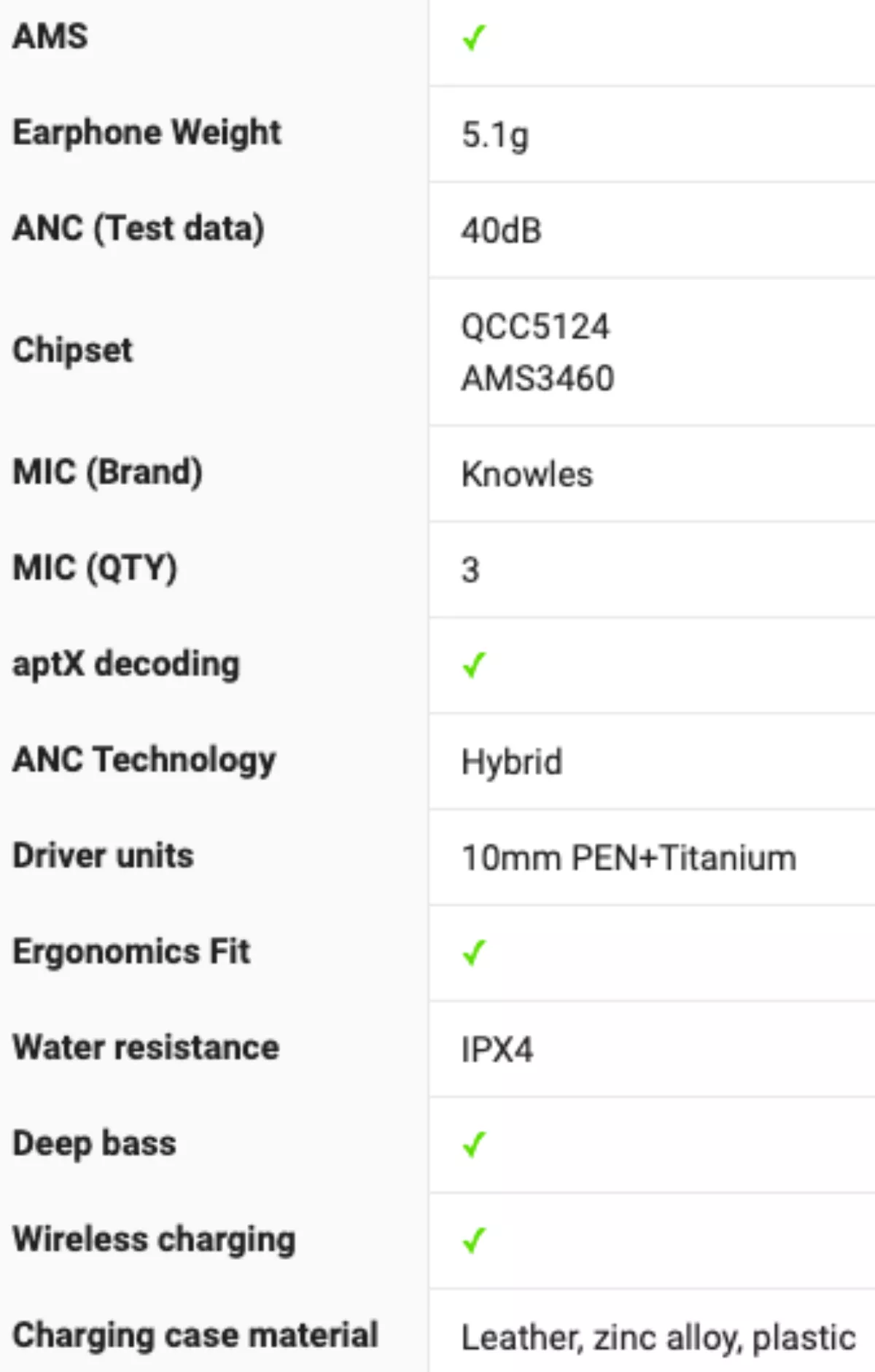The width and height of the screenshot is (875, 1372).
Task: Click the Wireless charging green checkmark
Action: point(474,1239)
